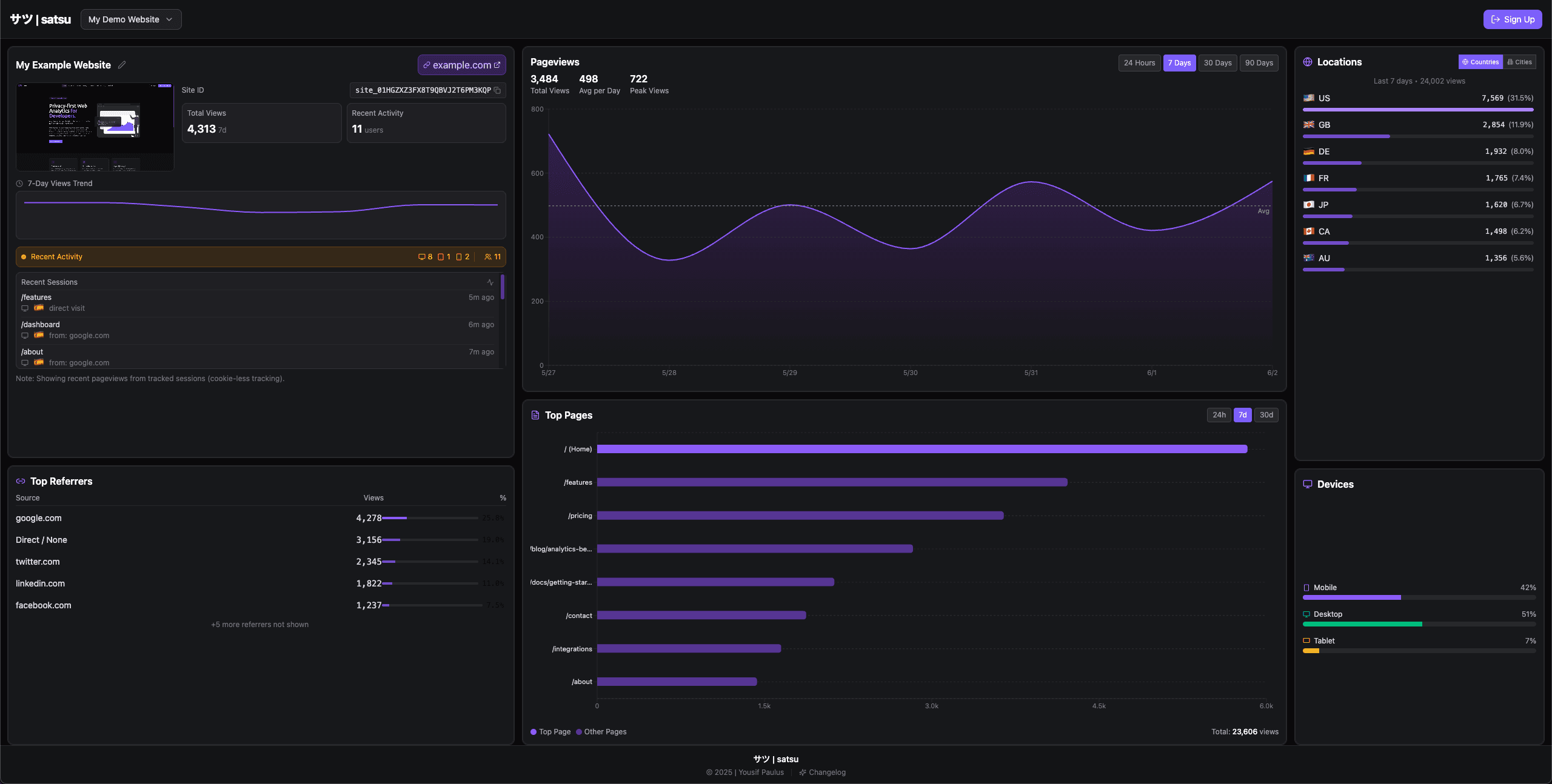Click the Tablet device icon in Devices panel
This screenshot has width=1552, height=784.
coord(1306,640)
